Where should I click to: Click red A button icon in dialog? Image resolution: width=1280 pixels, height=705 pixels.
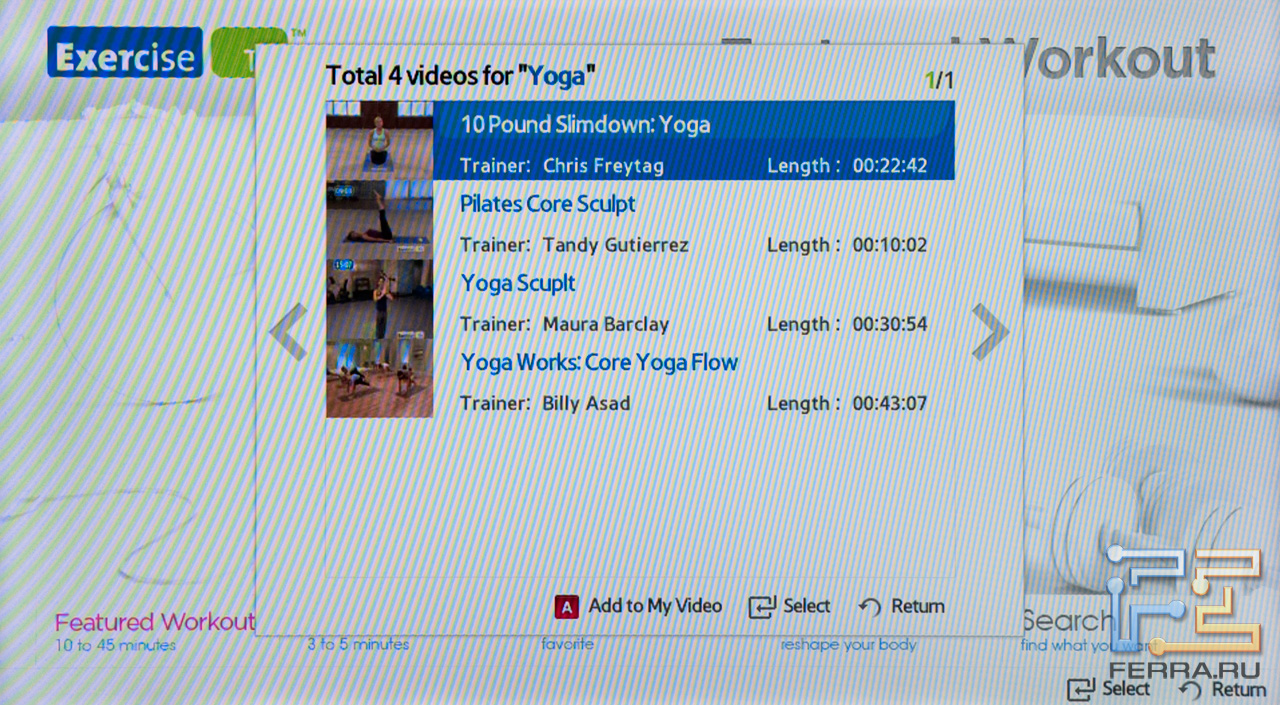click(x=567, y=606)
